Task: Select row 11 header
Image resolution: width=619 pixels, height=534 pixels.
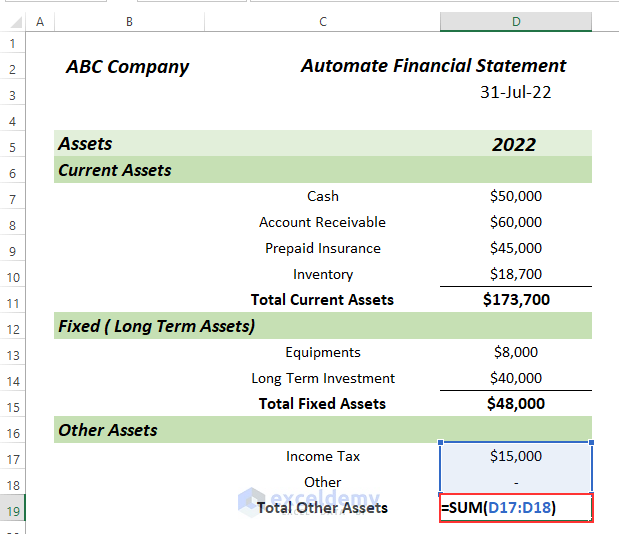Action: (x=13, y=300)
